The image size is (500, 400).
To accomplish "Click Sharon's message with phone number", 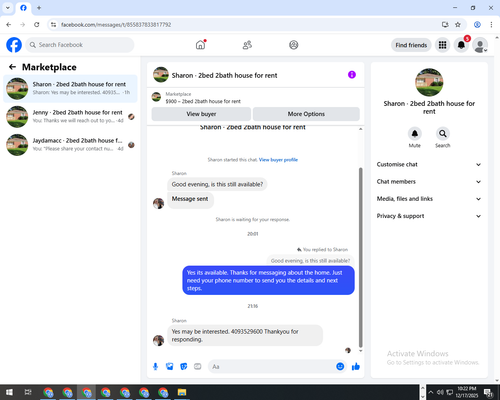I will (x=245, y=335).
